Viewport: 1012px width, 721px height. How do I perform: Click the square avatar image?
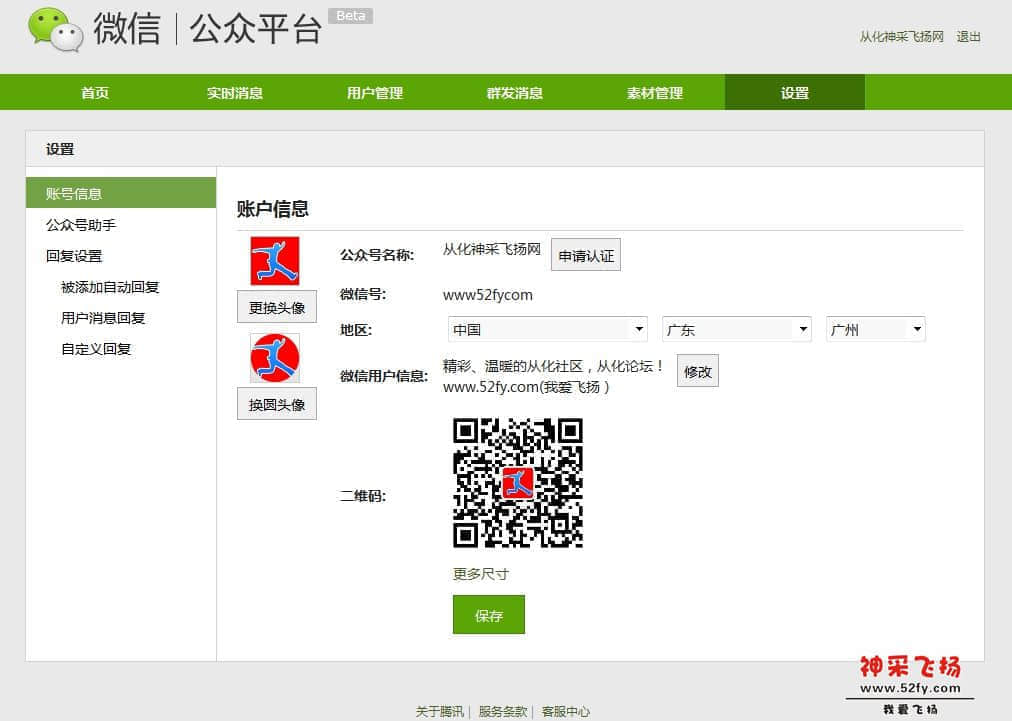tap(275, 261)
